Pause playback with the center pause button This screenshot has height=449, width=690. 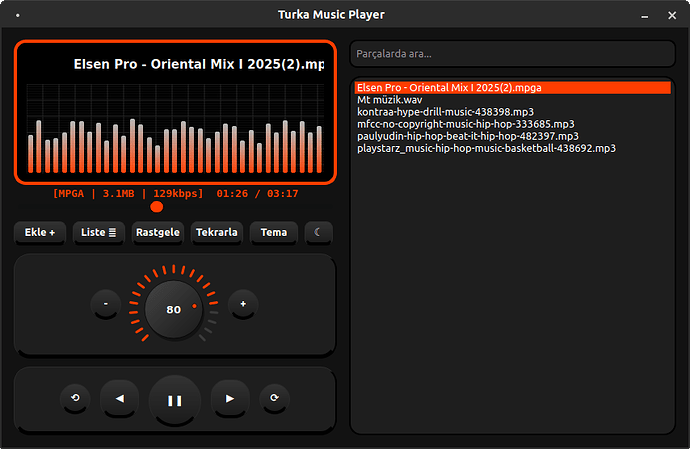click(175, 400)
